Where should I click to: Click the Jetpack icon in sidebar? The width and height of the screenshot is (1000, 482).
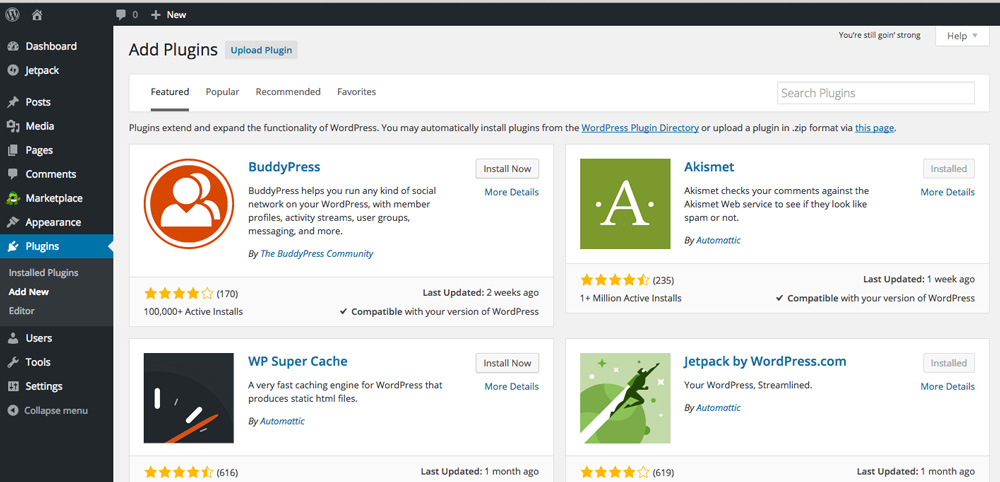(13, 71)
